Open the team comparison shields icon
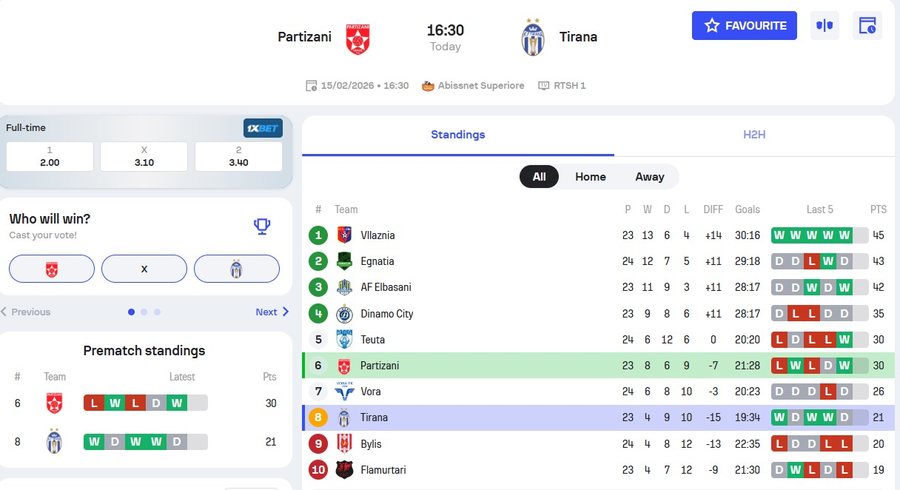Image resolution: width=900 pixels, height=490 pixels. click(x=824, y=26)
